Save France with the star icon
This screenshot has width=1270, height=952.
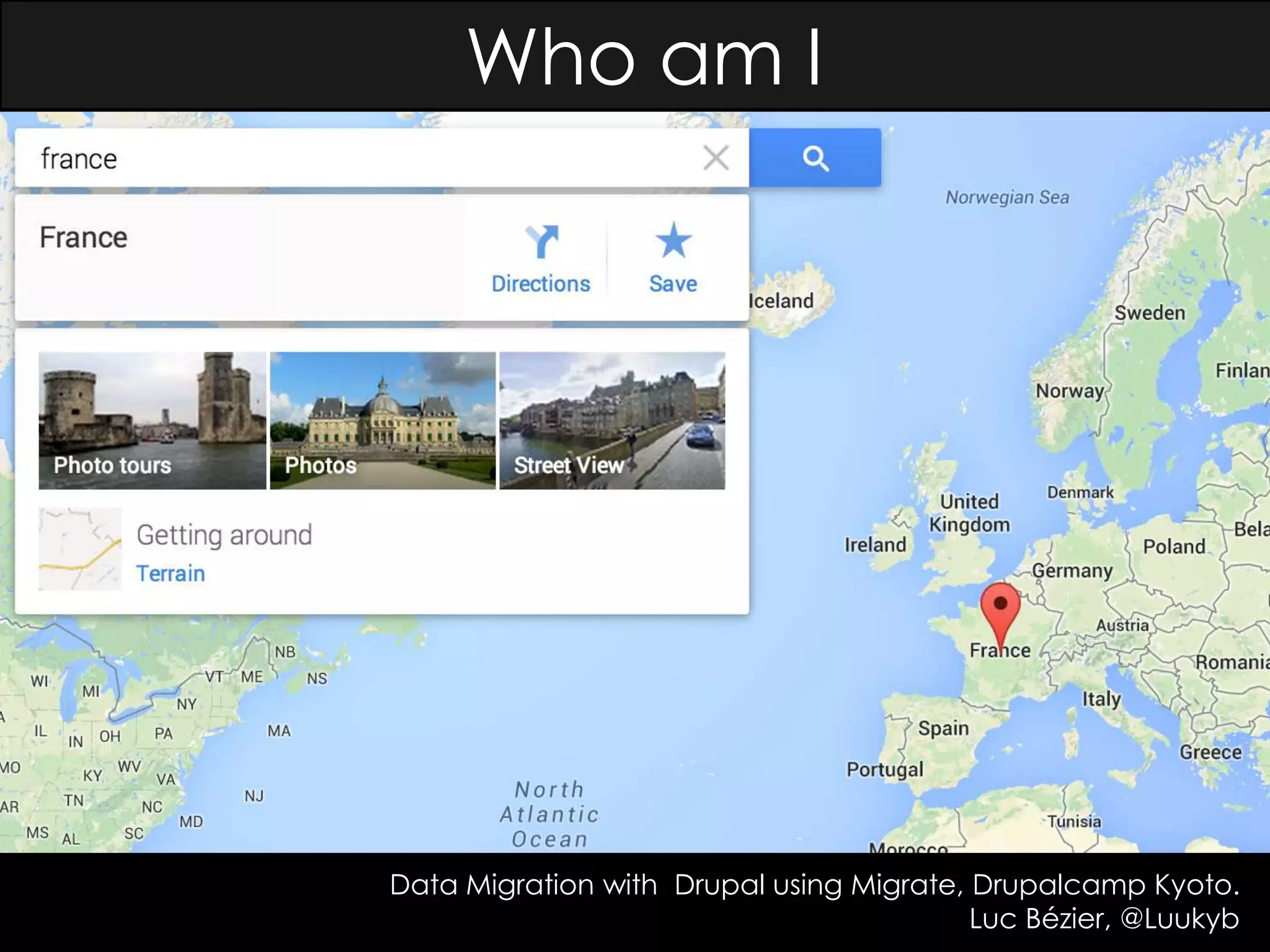[673, 259]
